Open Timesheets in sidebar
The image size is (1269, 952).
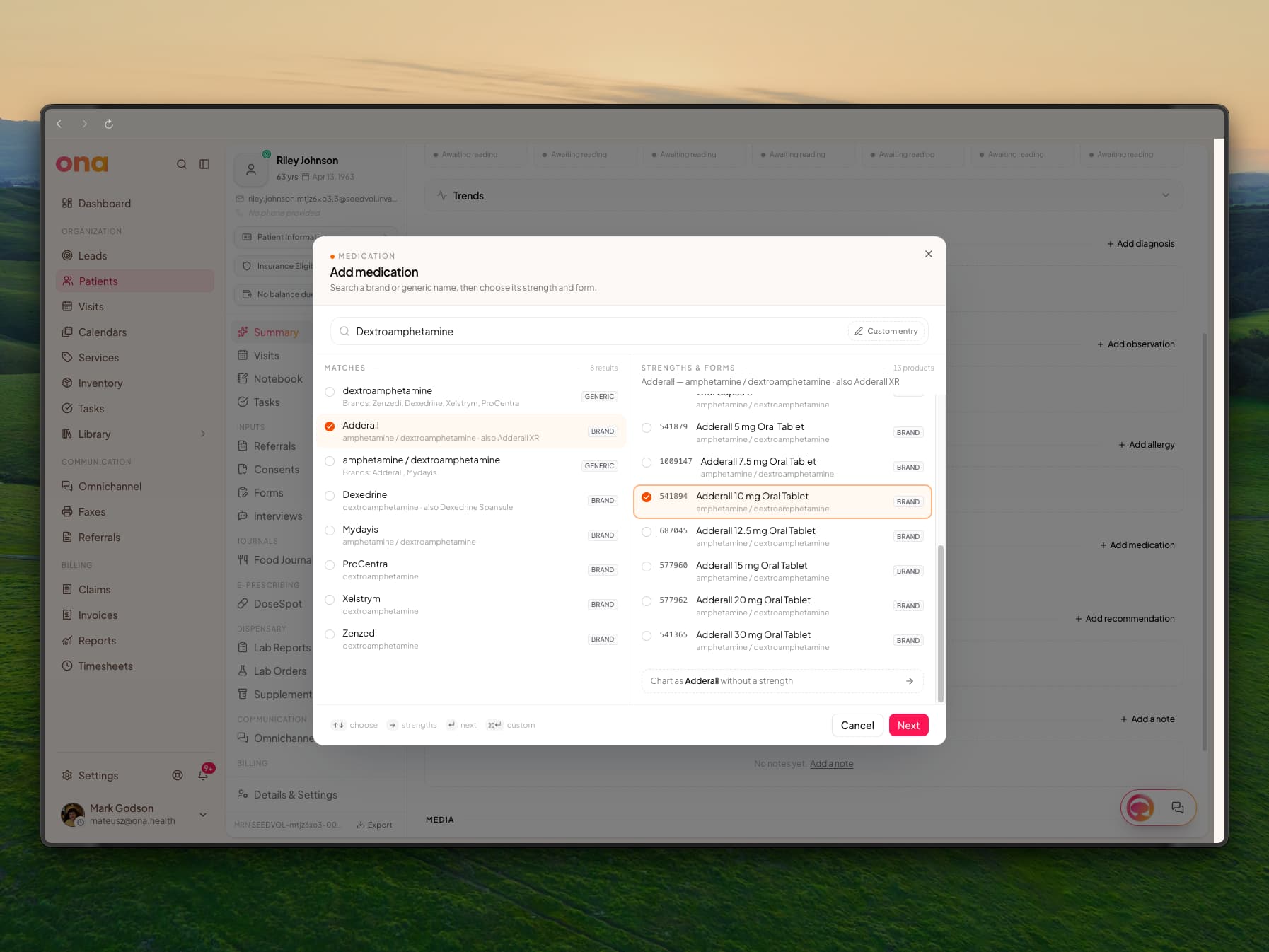click(134, 666)
